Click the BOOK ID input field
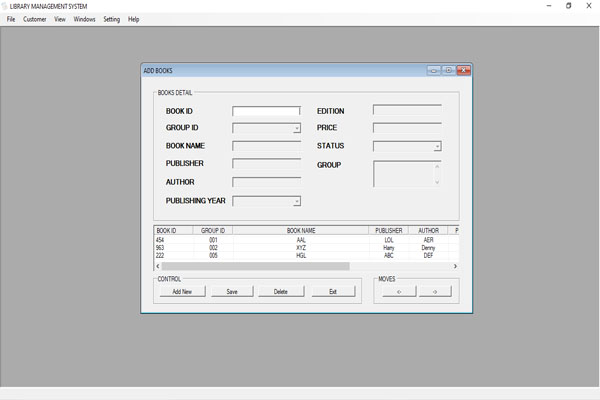600x400 pixels. coord(266,111)
